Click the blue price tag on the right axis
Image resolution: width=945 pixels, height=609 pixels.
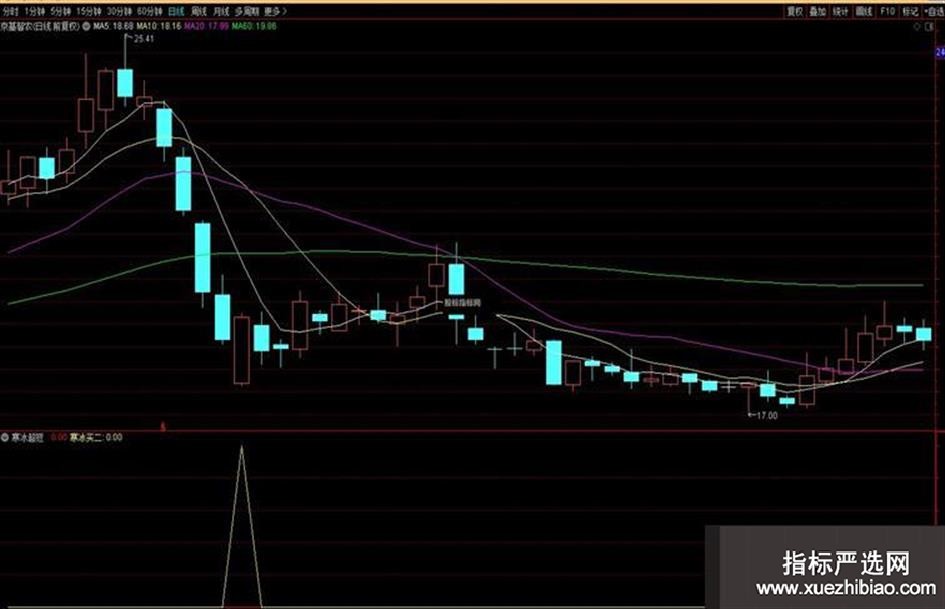tap(940, 52)
